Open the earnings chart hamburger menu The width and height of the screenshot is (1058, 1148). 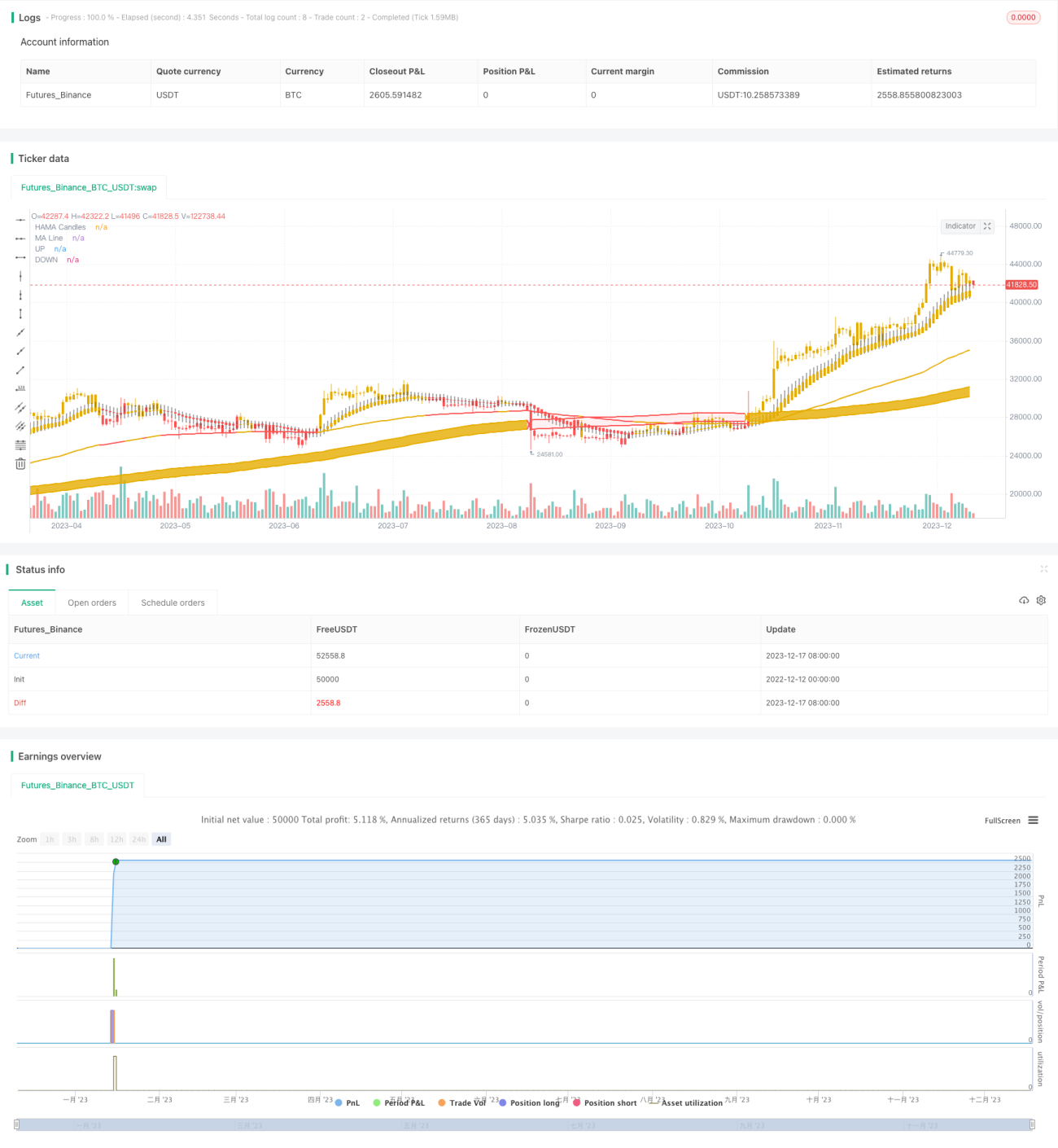pyautogui.click(x=1033, y=820)
